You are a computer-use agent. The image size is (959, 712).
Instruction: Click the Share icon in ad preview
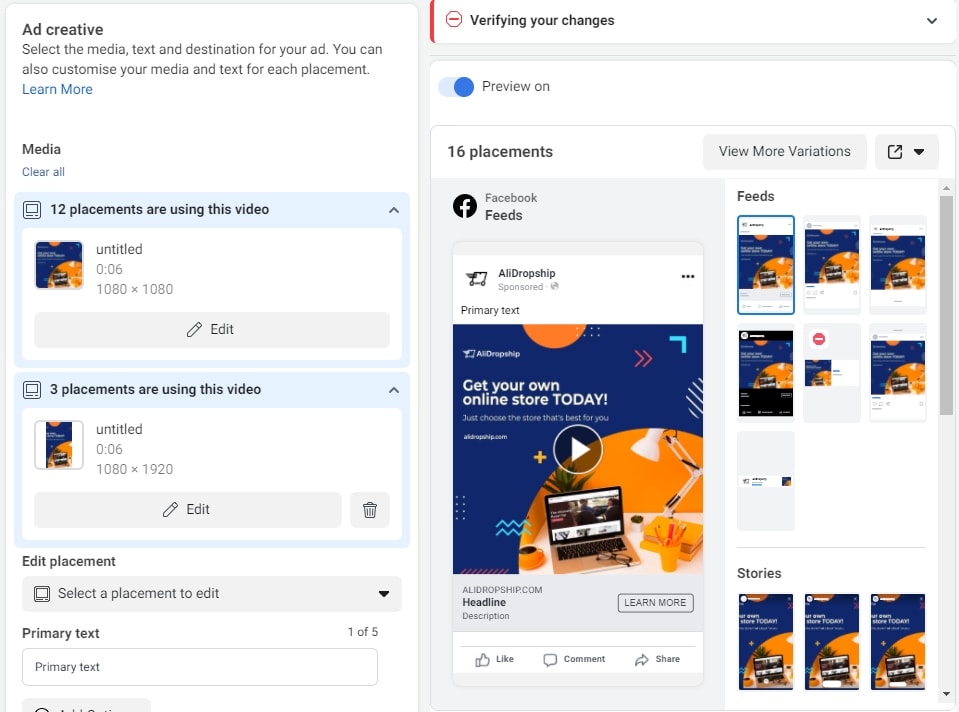pyautogui.click(x=642, y=660)
